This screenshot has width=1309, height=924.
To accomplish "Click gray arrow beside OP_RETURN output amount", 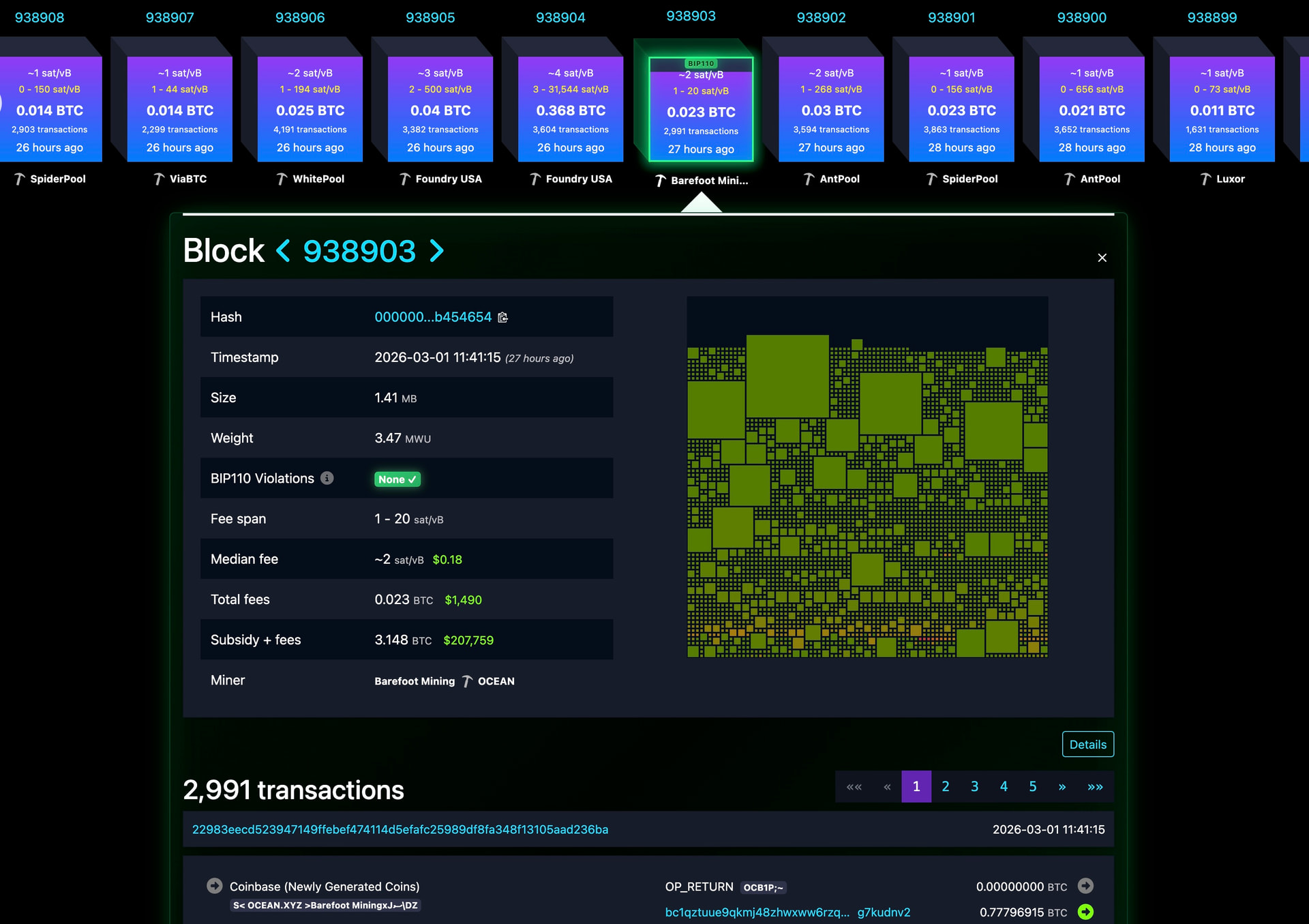I will pyautogui.click(x=1085, y=886).
